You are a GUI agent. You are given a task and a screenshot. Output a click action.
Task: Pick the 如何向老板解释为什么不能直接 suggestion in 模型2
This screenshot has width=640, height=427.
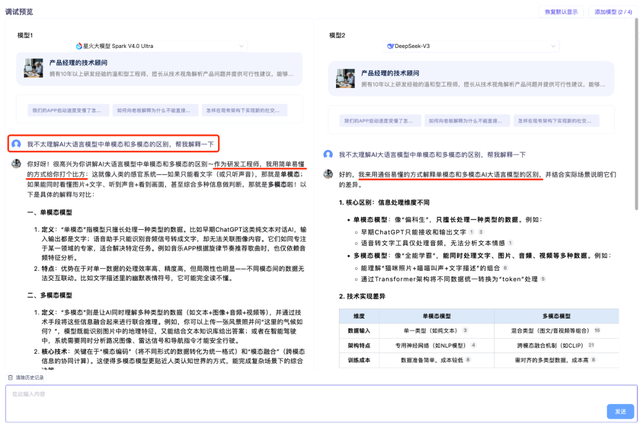click(x=467, y=121)
